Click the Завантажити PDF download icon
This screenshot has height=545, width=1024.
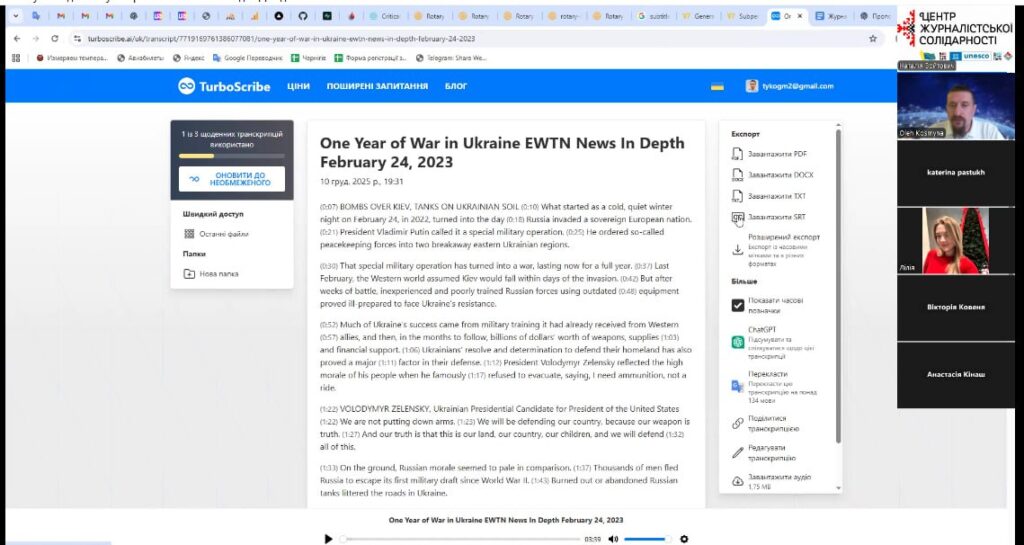point(738,154)
